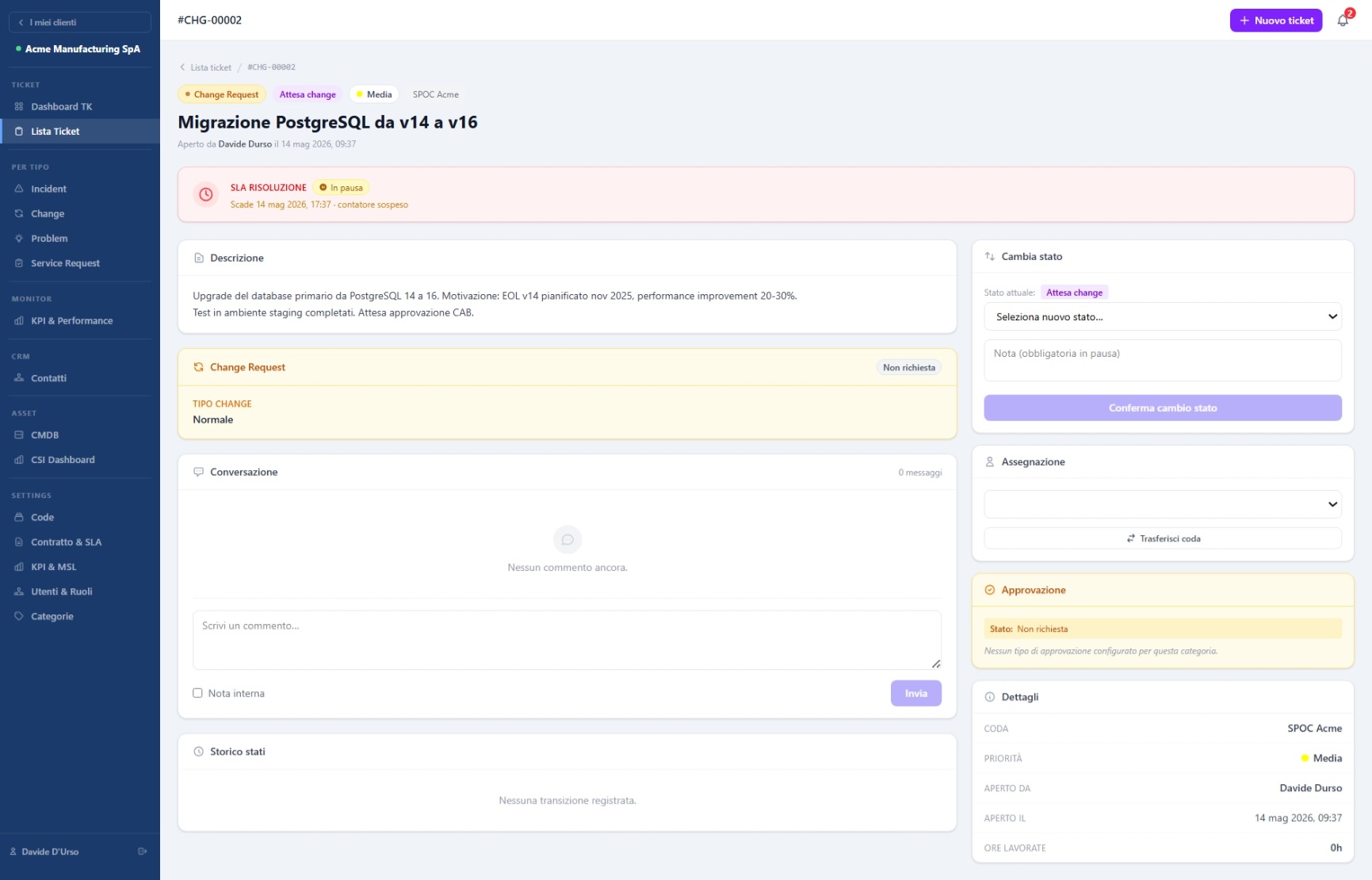1372x880 pixels.
Task: Click the In pausa SLA badge
Action: pyautogui.click(x=341, y=188)
